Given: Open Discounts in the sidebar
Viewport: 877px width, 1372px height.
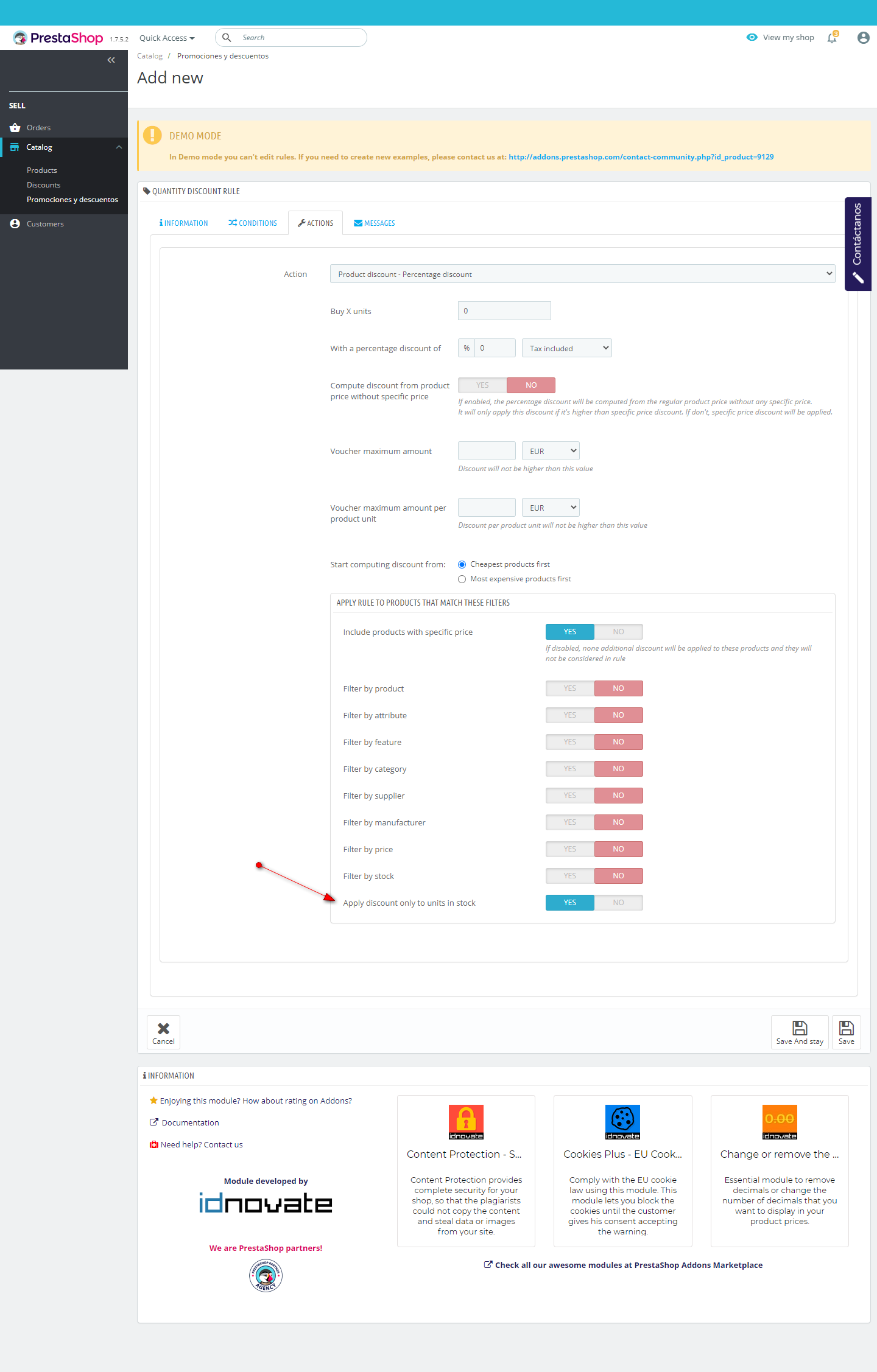Looking at the screenshot, I should [x=44, y=185].
